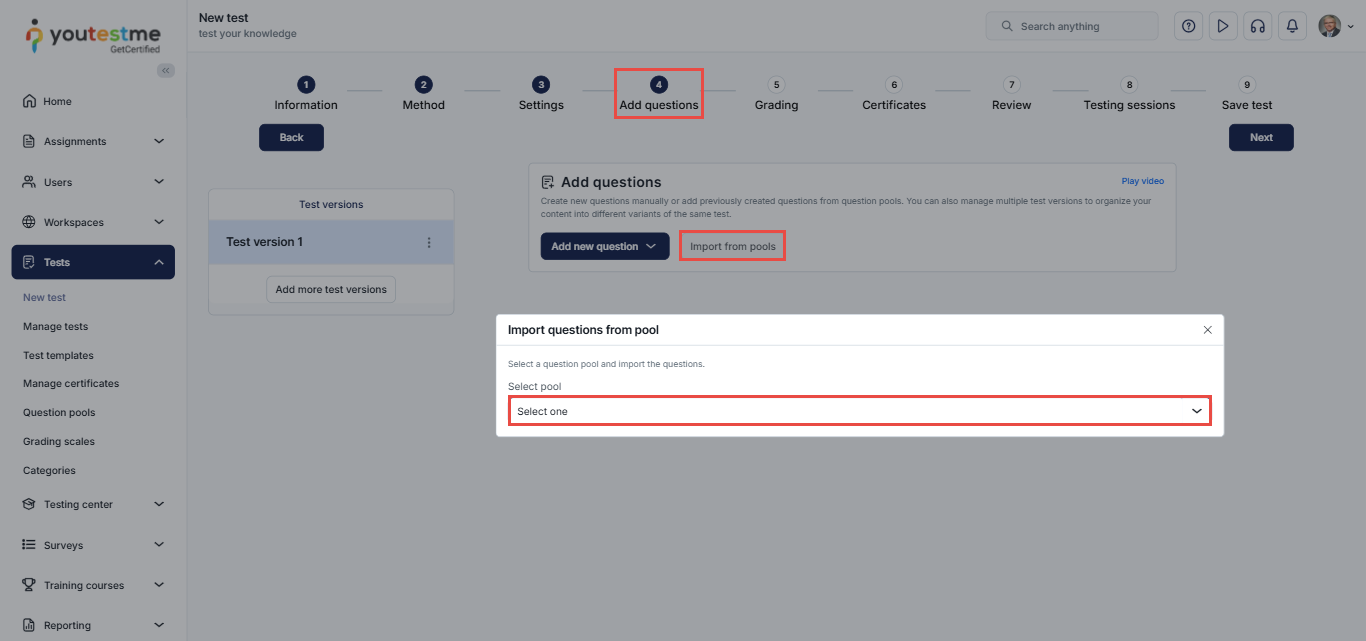1366x641 pixels.
Task: Close the Import questions from pool dialog
Action: point(1207,330)
